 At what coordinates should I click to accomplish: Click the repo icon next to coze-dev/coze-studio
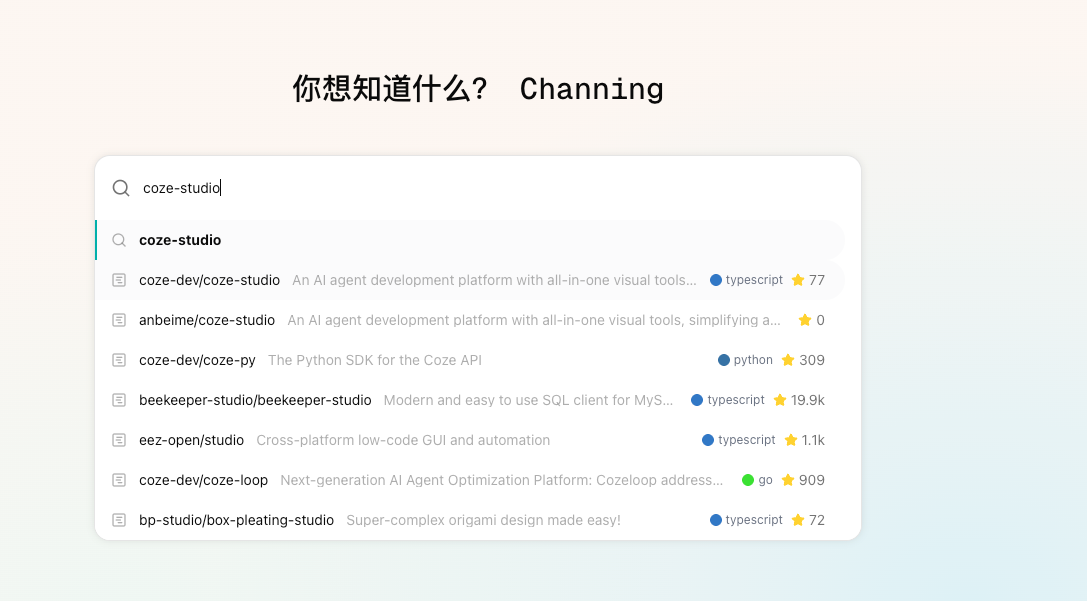119,280
